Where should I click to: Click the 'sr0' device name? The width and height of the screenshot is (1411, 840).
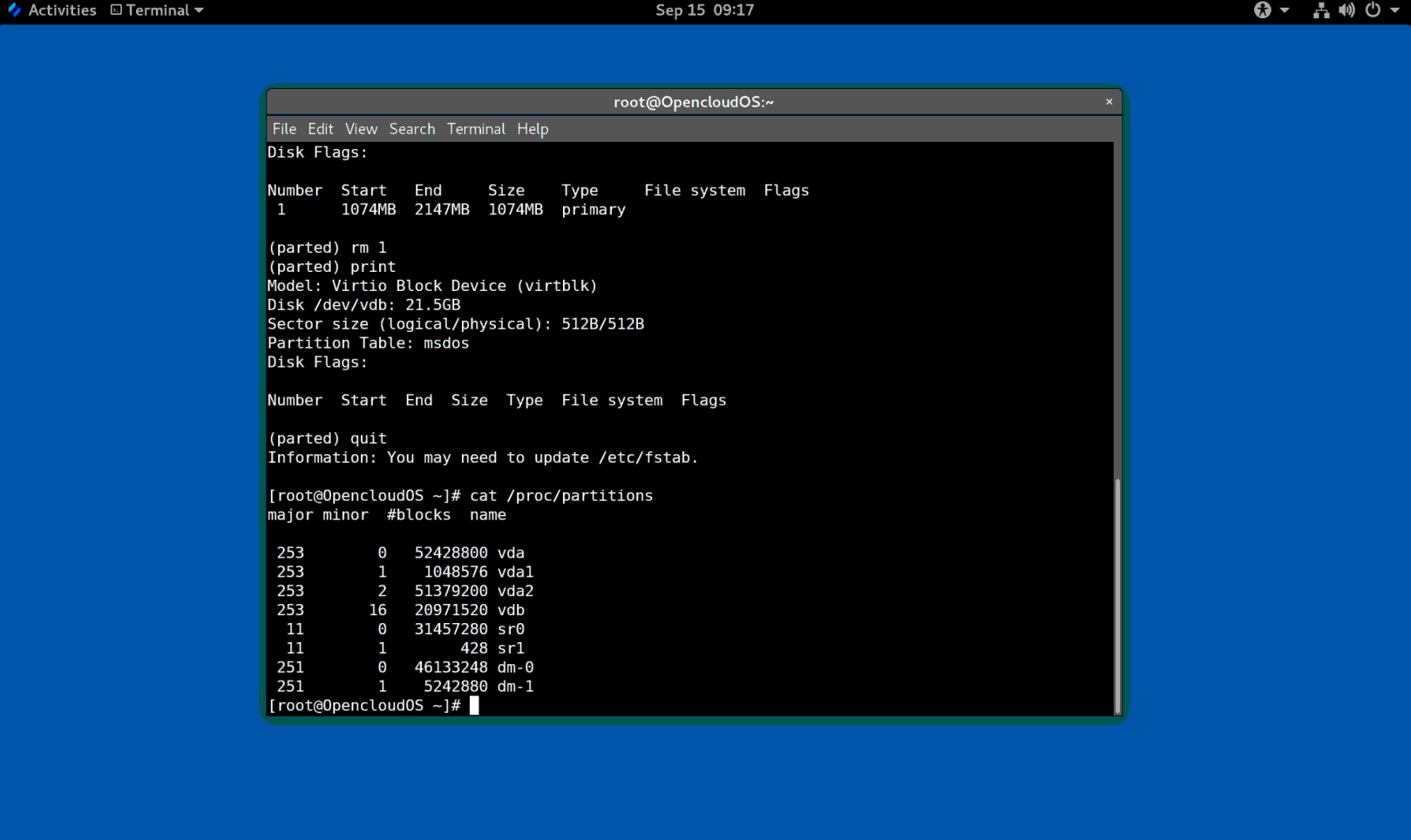511,630
